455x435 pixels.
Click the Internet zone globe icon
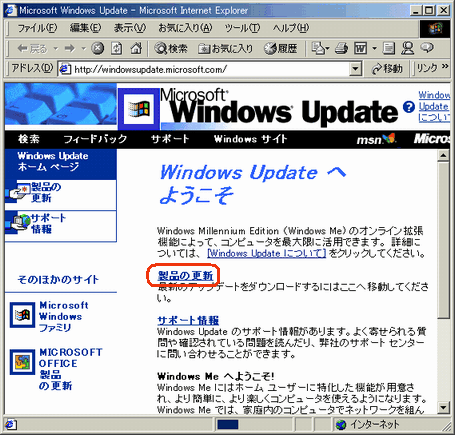coord(341,424)
